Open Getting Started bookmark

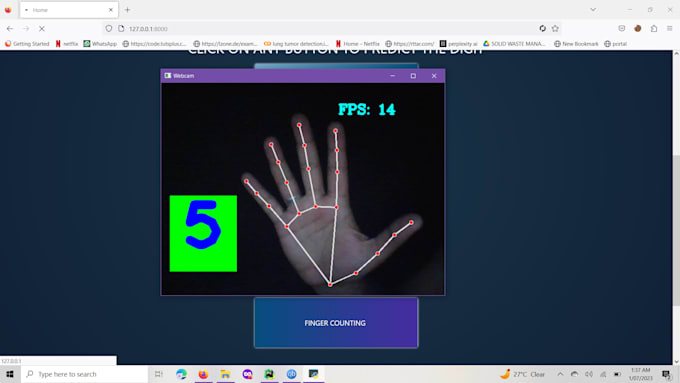[27, 44]
